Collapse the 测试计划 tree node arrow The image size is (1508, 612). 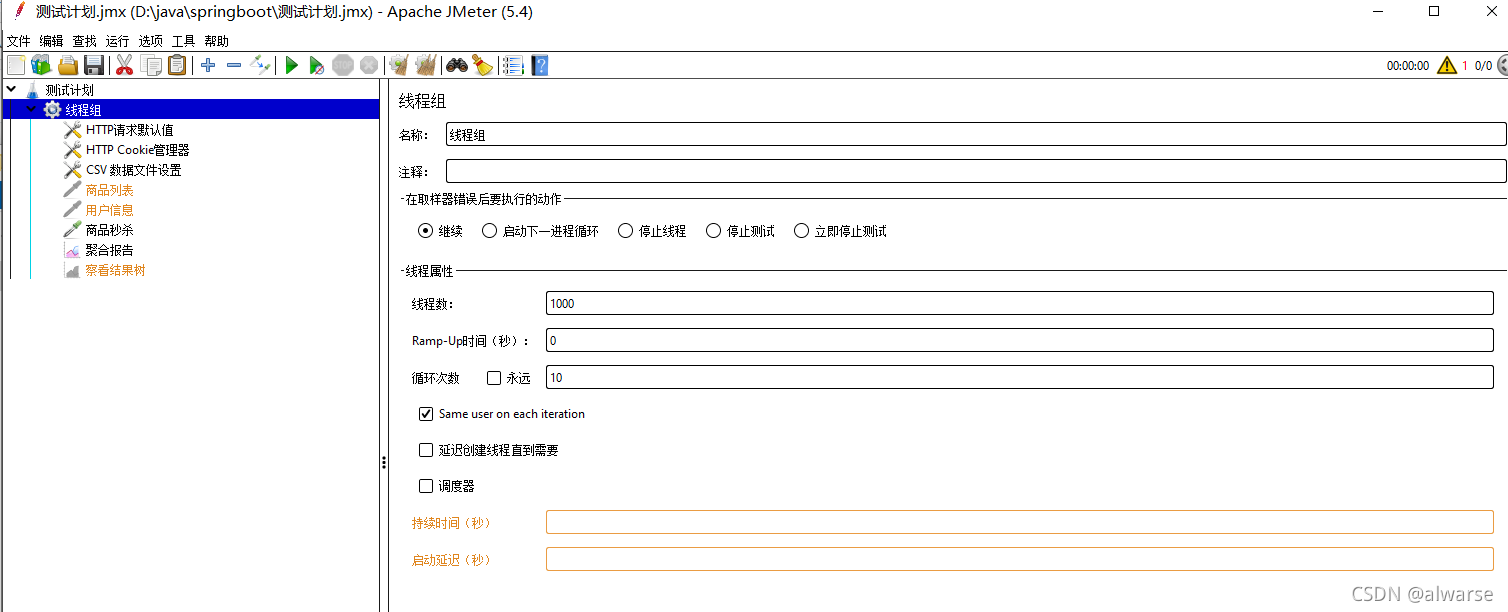click(11, 89)
